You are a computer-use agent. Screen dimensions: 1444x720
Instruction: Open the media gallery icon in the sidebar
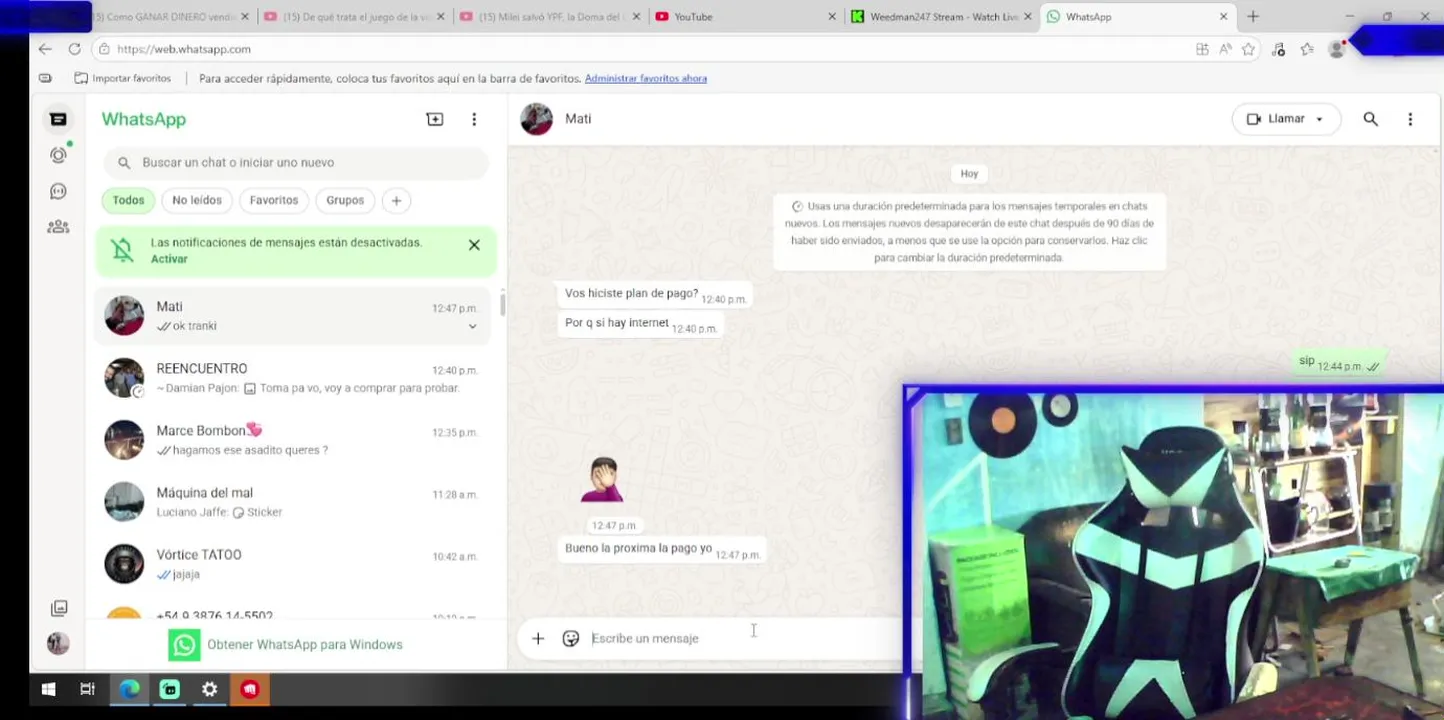59,608
